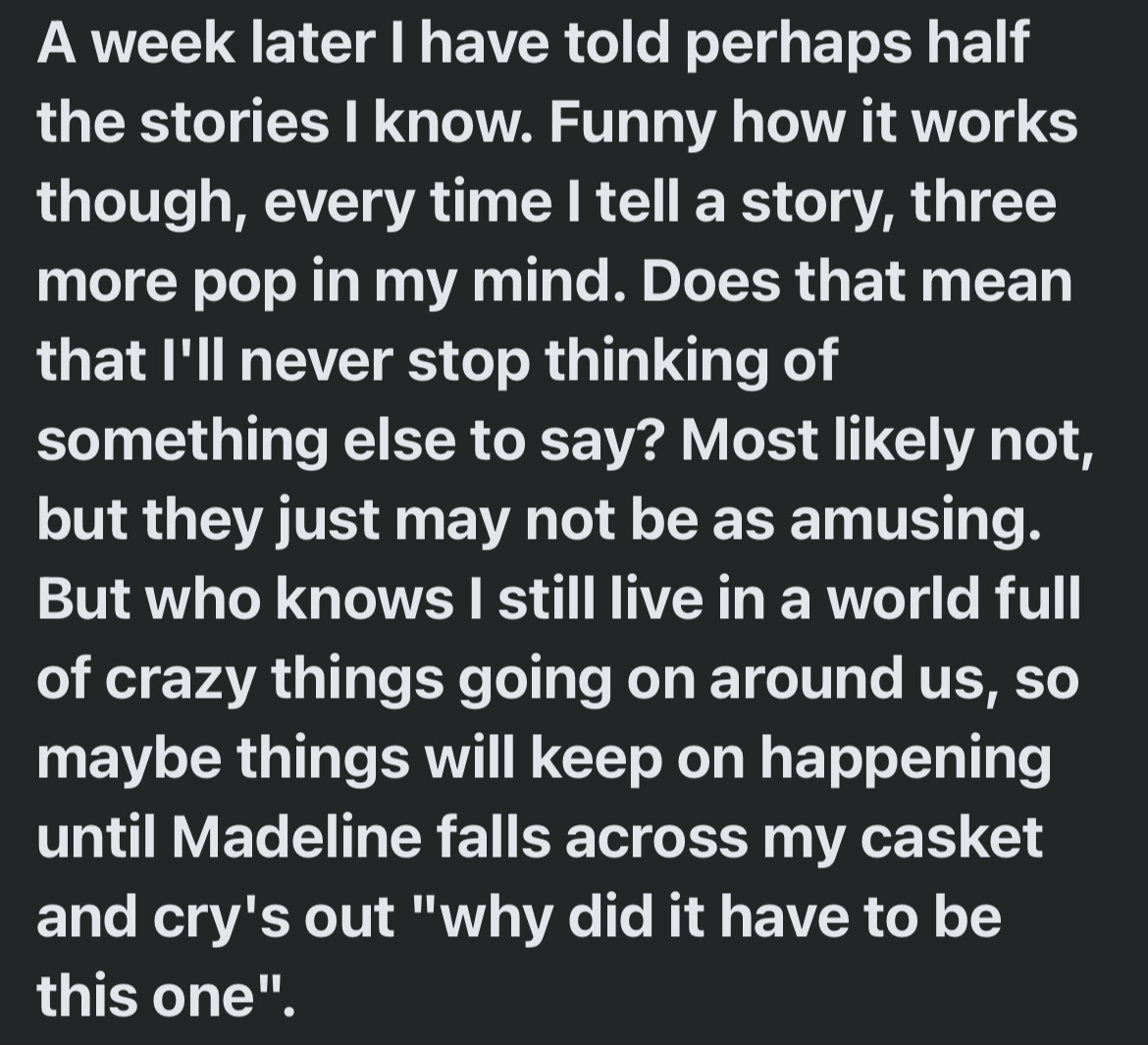Viewport: 1148px width, 1045px height.
Task: Tap the word "amusing"
Action: [912, 521]
